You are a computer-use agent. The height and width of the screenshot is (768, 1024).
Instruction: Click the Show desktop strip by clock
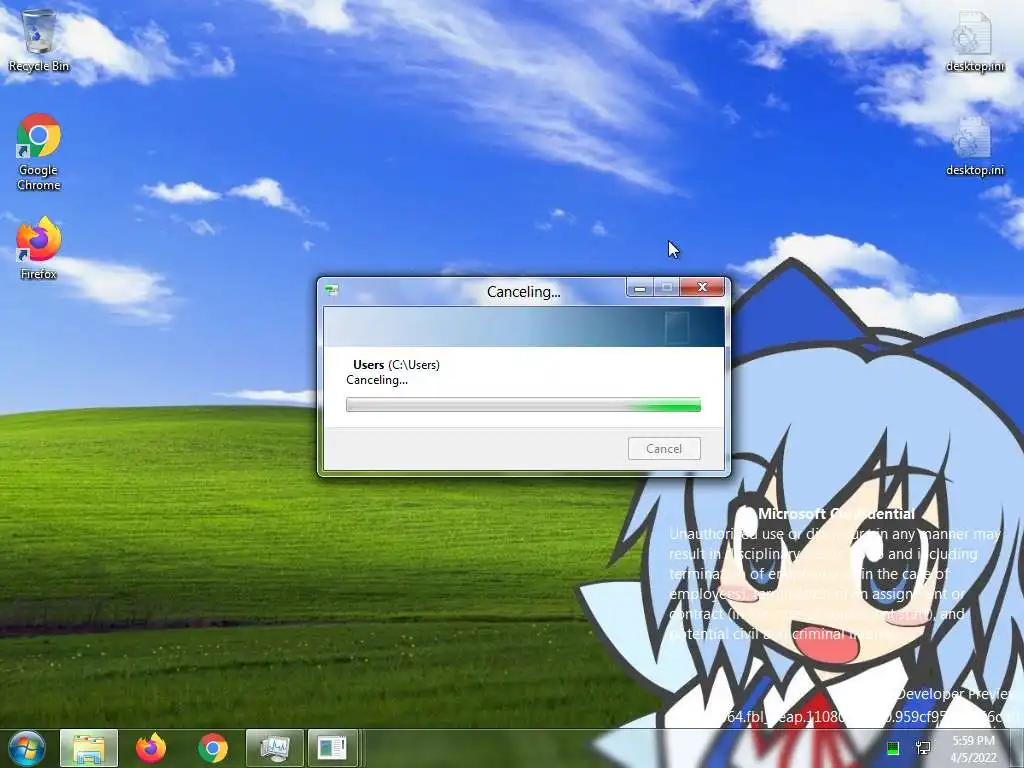pyautogui.click(x=1017, y=748)
